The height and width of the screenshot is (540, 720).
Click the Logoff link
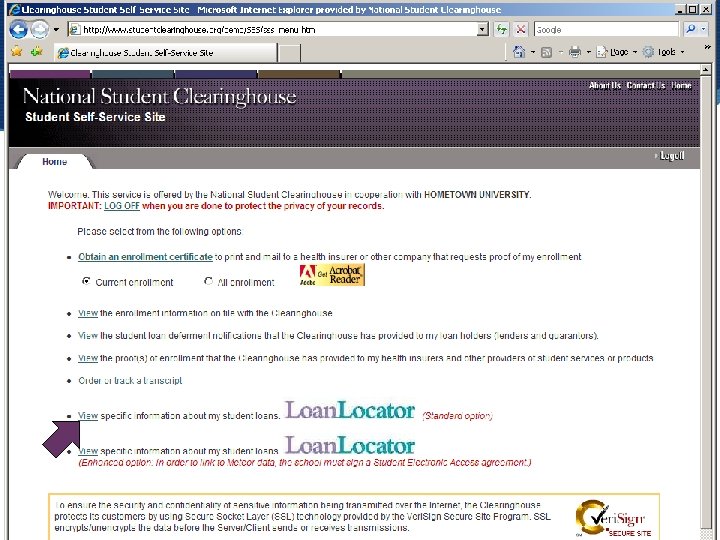pyautogui.click(x=672, y=156)
